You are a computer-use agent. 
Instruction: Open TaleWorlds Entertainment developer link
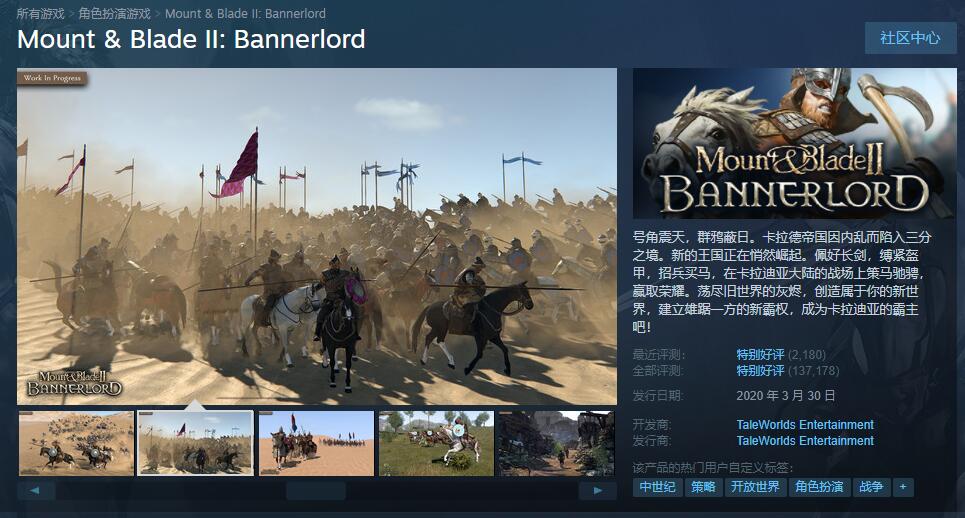805,424
